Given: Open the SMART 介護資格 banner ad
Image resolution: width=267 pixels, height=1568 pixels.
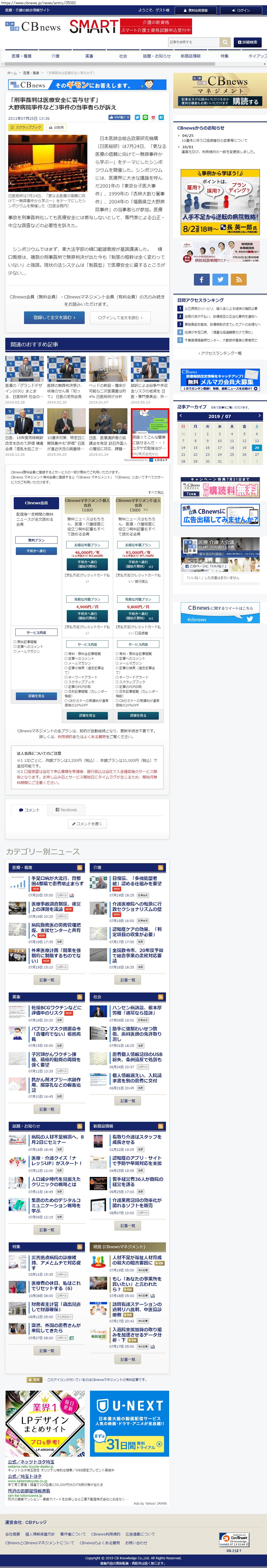Looking at the screenshot, I should point(130,27).
